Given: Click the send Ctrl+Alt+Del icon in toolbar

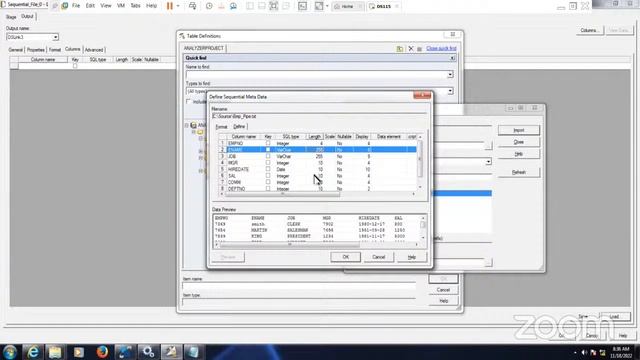Looking at the screenshot, I should [x=192, y=6].
